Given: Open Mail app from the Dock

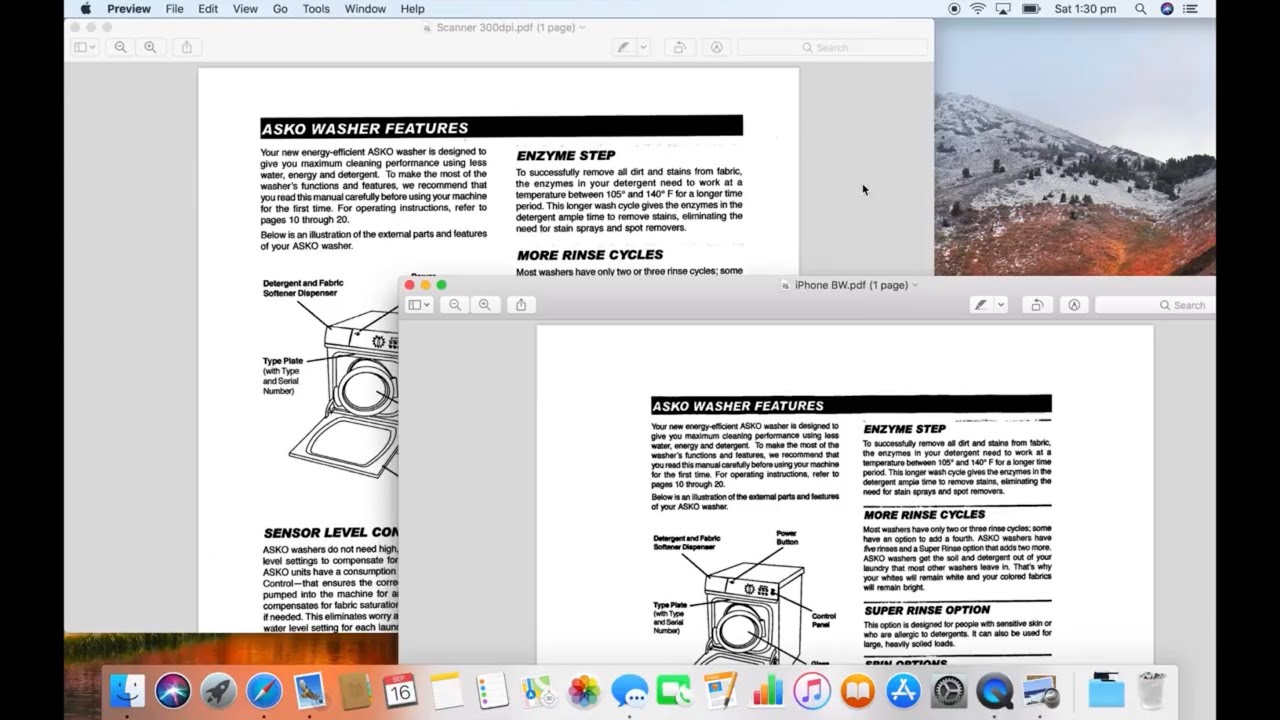Looking at the screenshot, I should coord(310,691).
